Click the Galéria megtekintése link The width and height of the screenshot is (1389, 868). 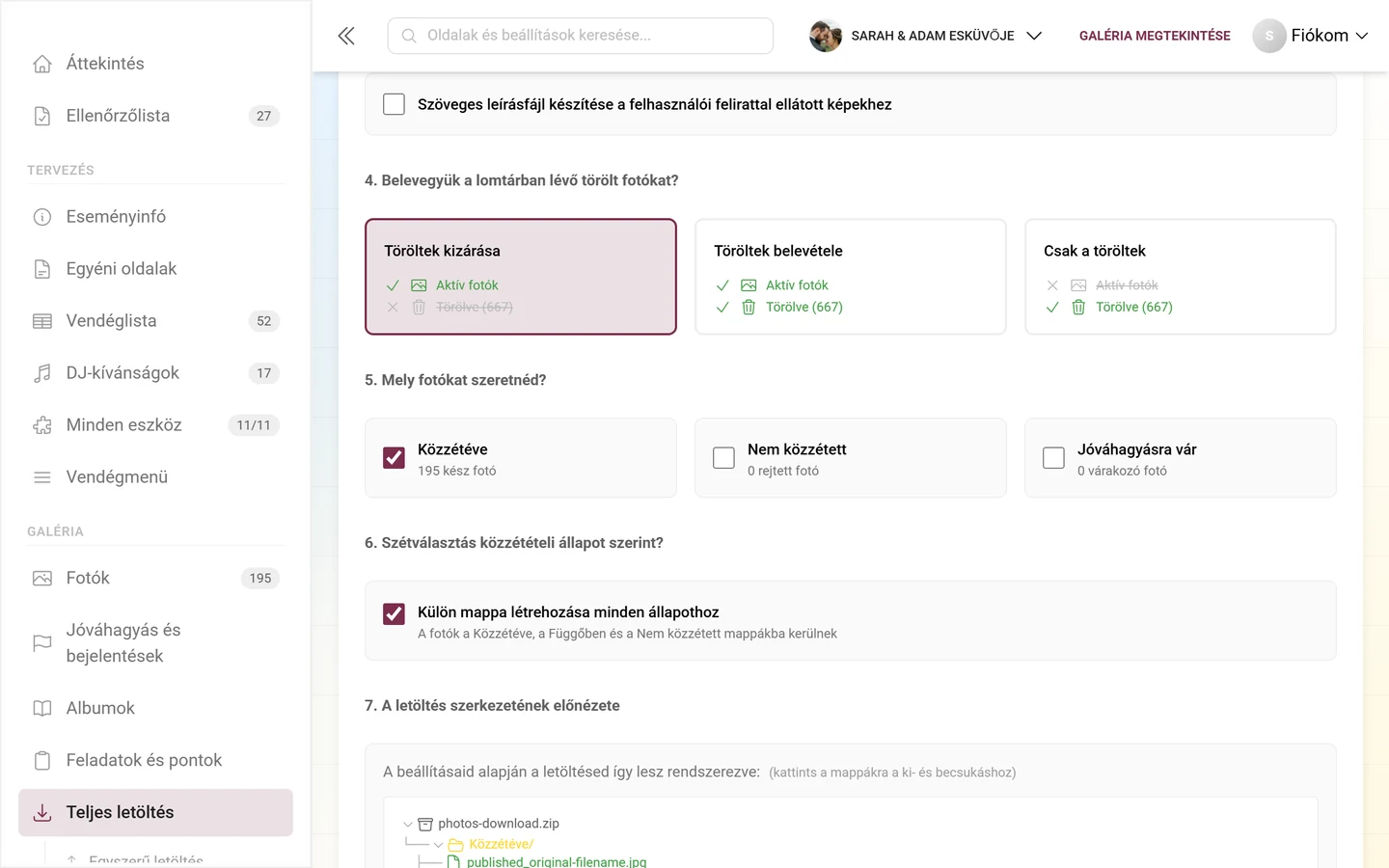[x=1155, y=36]
